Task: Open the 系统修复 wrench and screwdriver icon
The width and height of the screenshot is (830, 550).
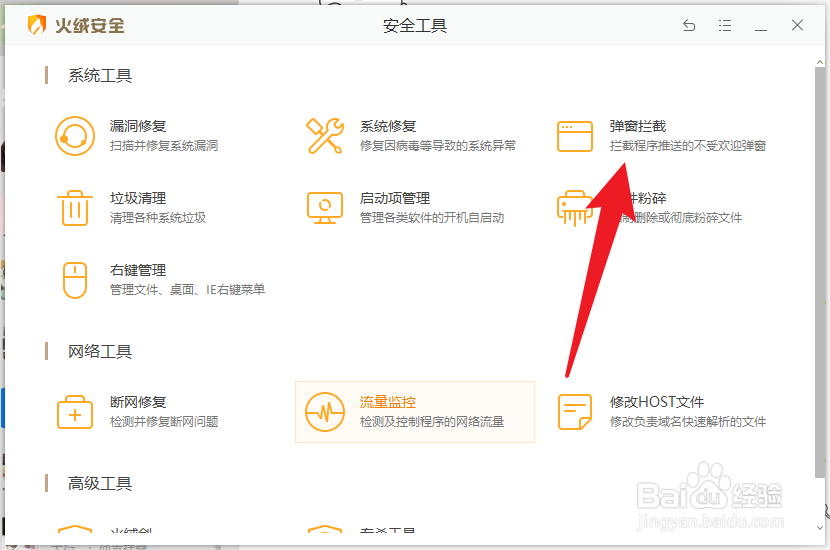Action: (324, 136)
